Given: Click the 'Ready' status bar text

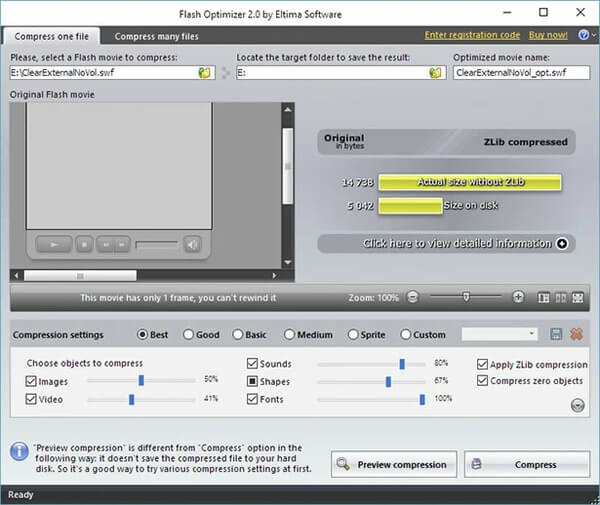Looking at the screenshot, I should pyautogui.click(x=21, y=495).
